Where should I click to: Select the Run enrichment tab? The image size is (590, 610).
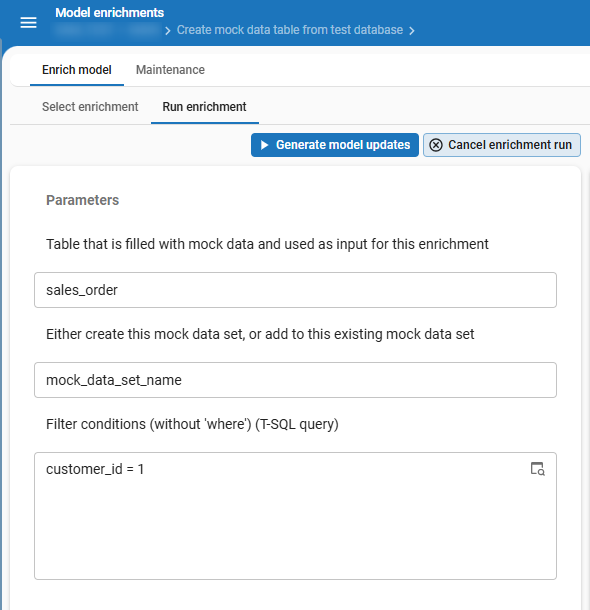coord(205,107)
